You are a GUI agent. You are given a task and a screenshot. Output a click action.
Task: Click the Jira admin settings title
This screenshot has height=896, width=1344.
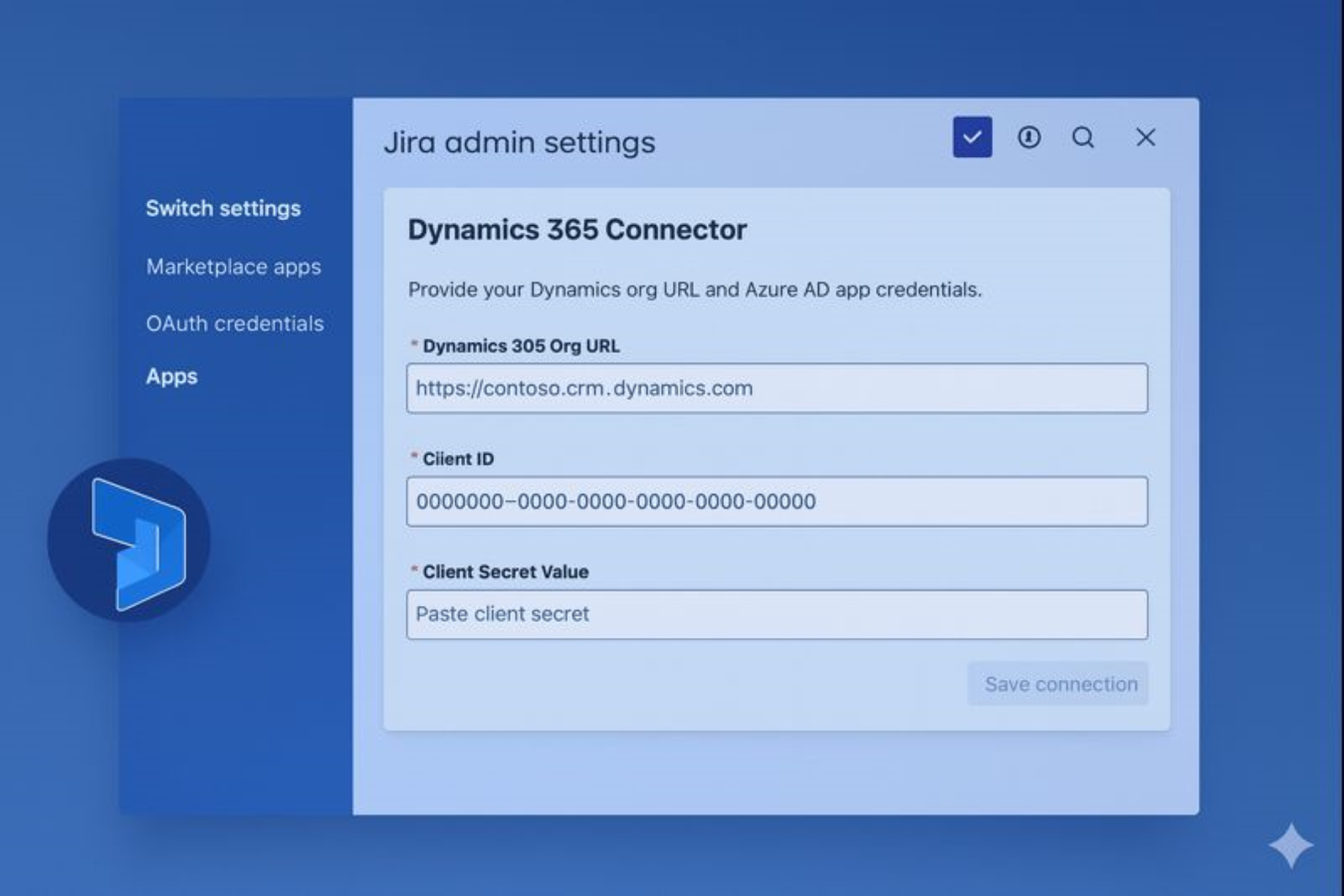[521, 141]
